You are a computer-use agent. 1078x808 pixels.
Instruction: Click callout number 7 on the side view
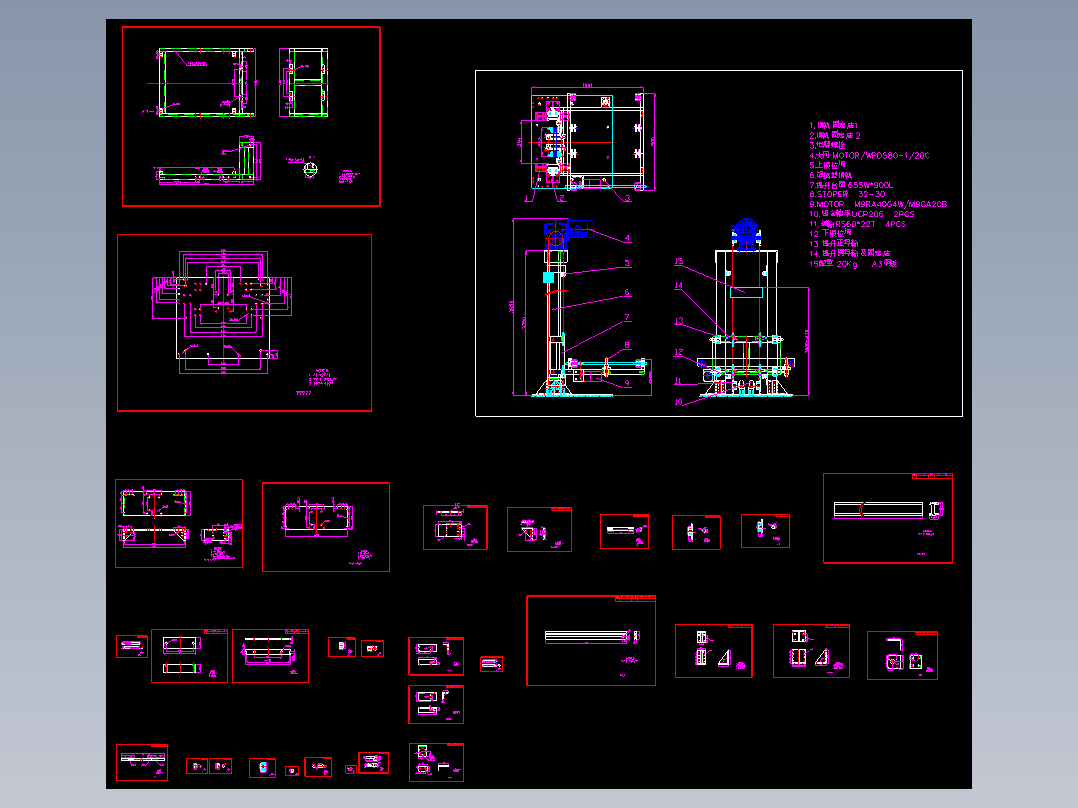pyautogui.click(x=627, y=318)
